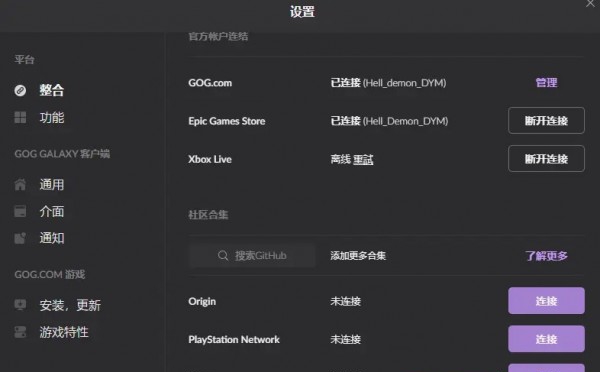Image resolution: width=600 pixels, height=372 pixels.
Task: Click the GOG.COM 游戏 sidebar heading
Action: click(50, 274)
